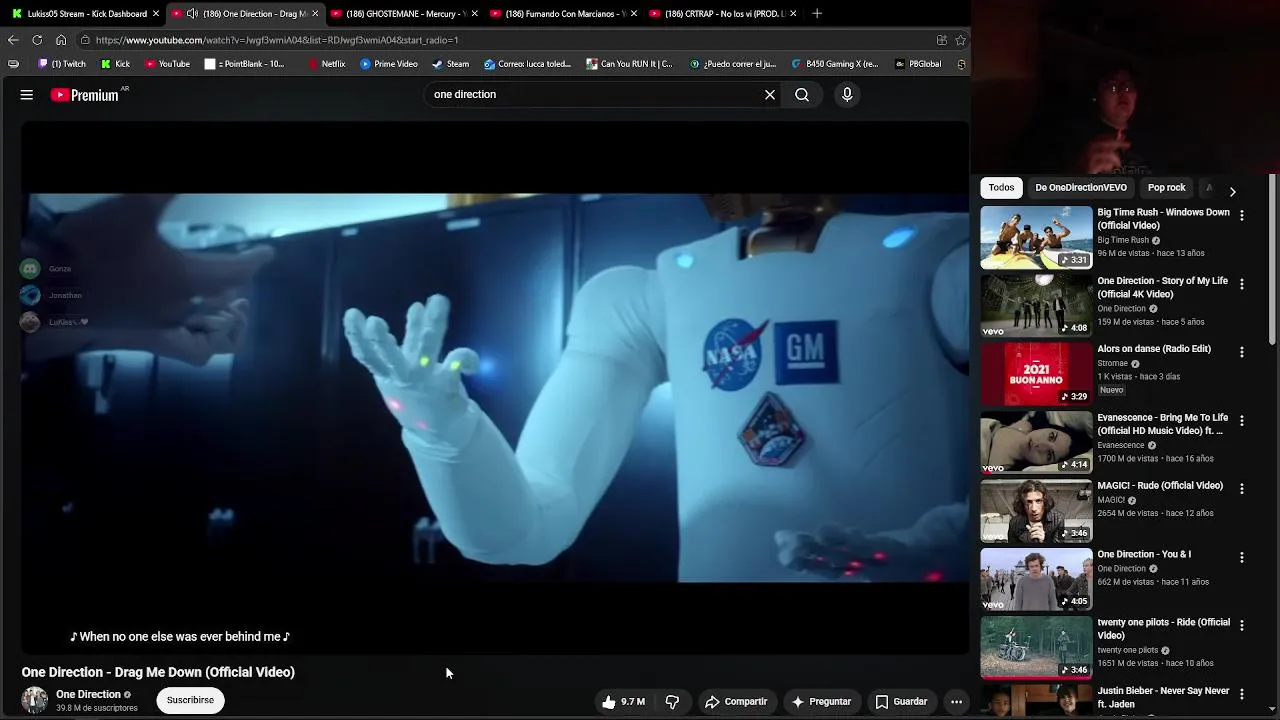1280x720 pixels.
Task: Click the page scrollbar thumb
Action: click(1273, 260)
